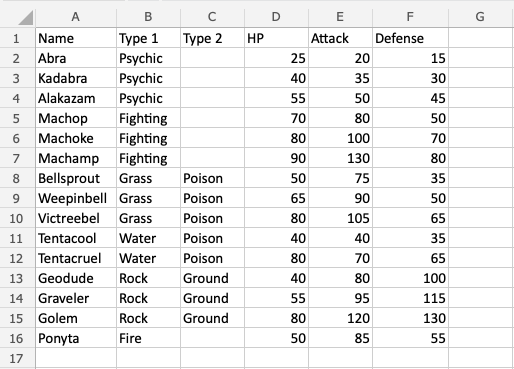Screen dimensions: 514x369
Task: Click Abra's HP value 25
Action: [276, 58]
